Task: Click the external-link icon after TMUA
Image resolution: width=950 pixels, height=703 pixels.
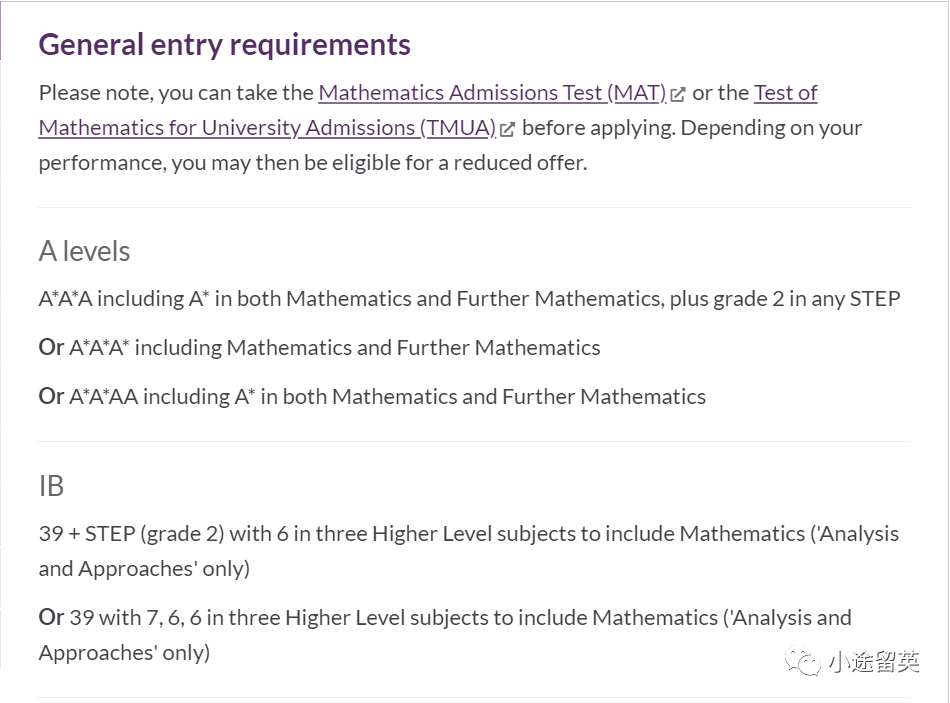Action: (x=508, y=129)
